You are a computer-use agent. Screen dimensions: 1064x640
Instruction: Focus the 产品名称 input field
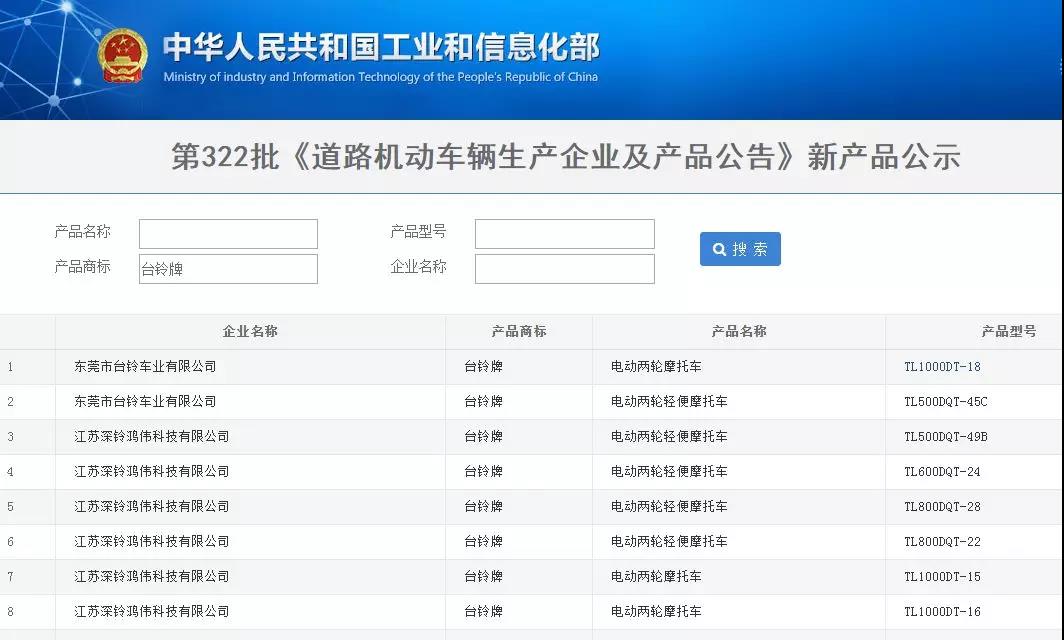228,233
